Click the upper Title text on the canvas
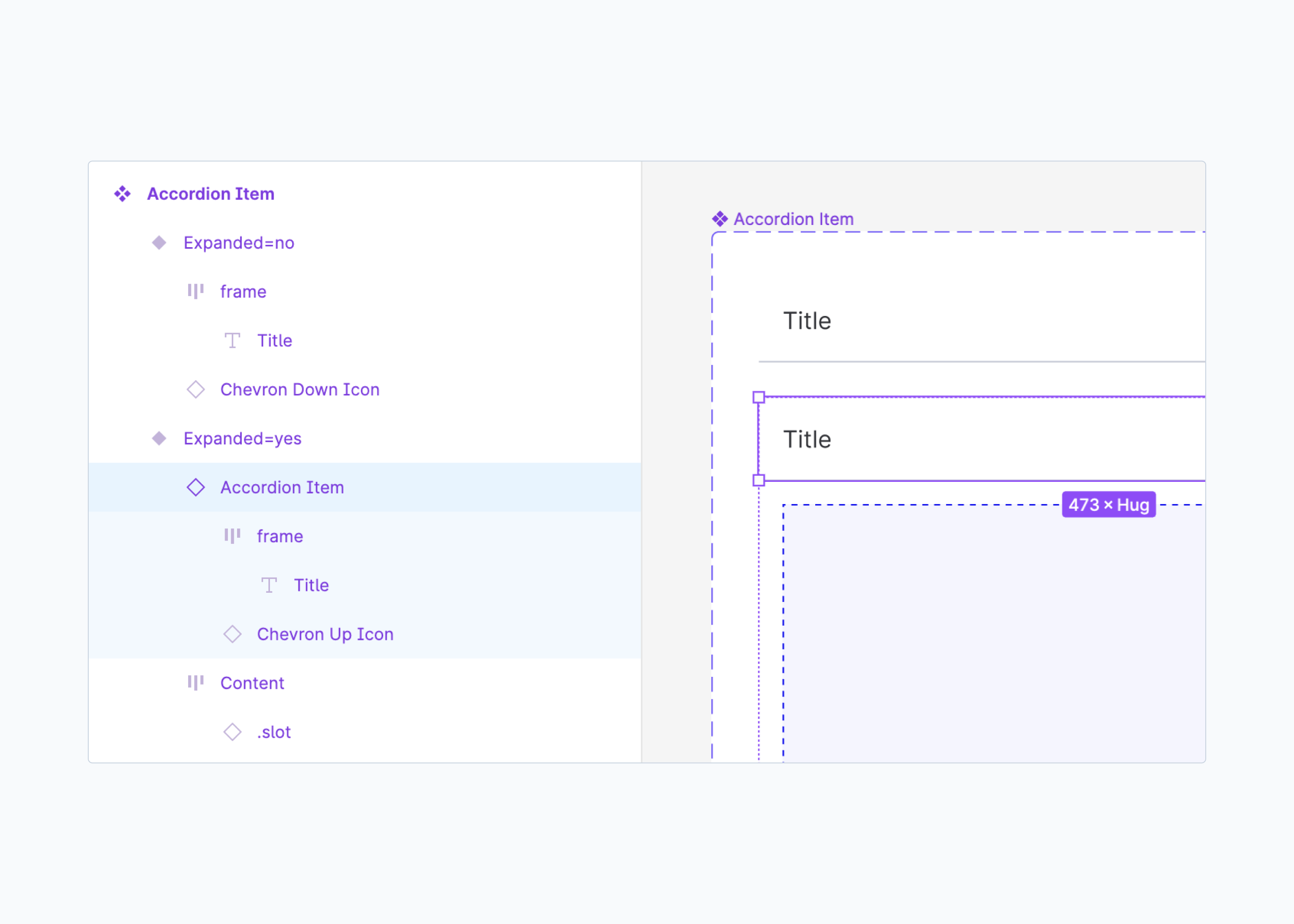Screen dimensions: 1294x924 click(x=807, y=321)
